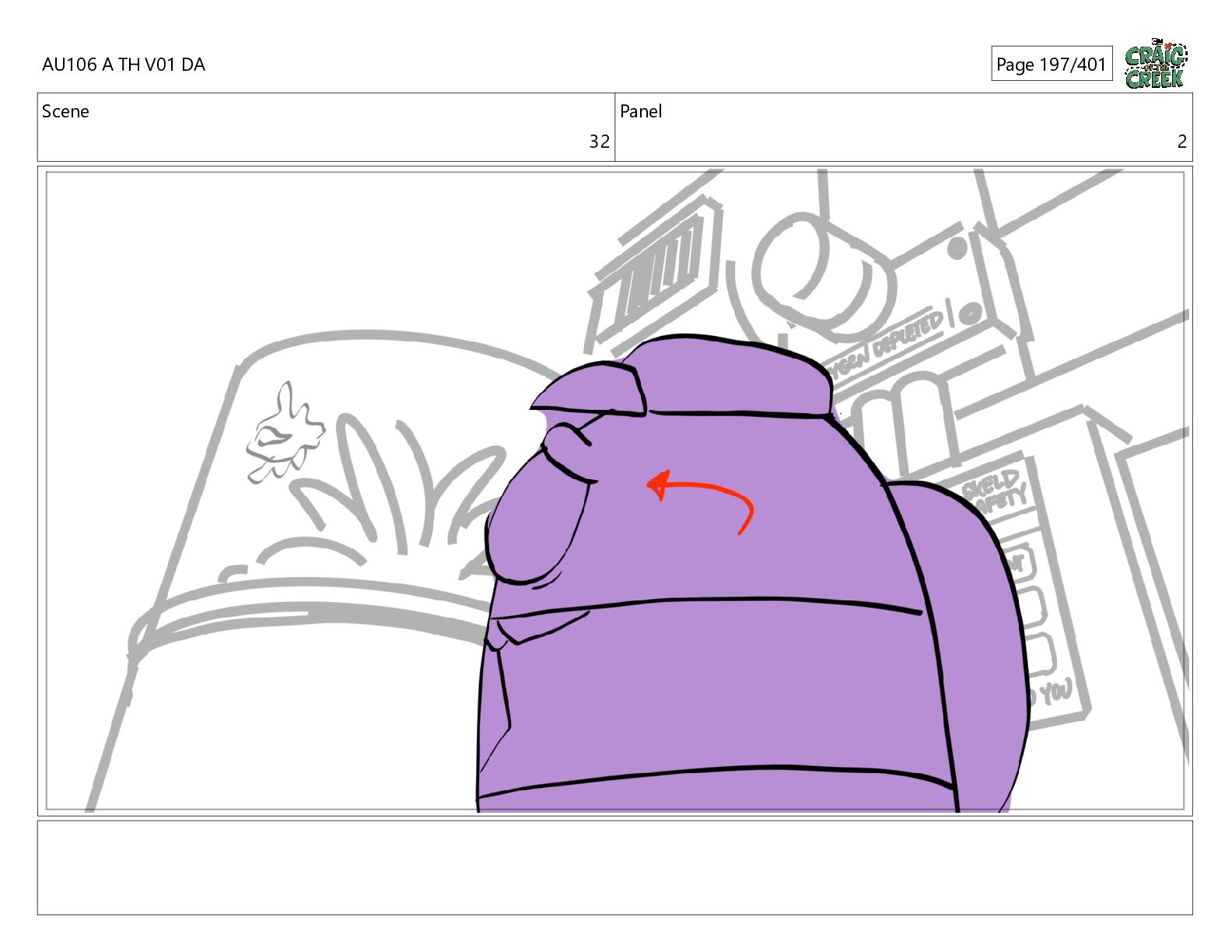Image resolution: width=1232 pixels, height=952 pixels.
Task: Click the Craig of the Creek logo
Action: [x=1156, y=63]
